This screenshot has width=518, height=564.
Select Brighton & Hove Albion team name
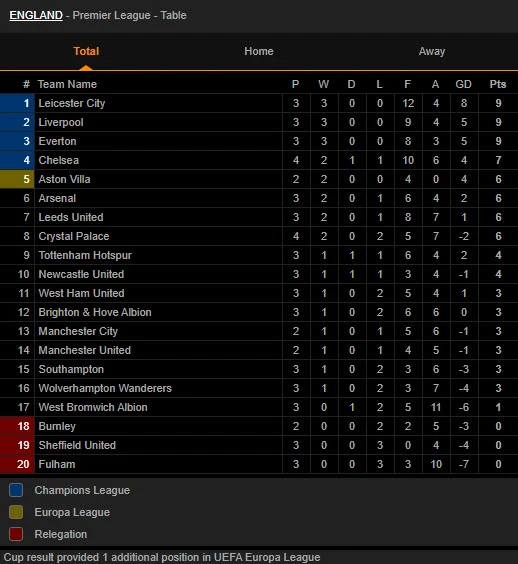click(x=95, y=312)
